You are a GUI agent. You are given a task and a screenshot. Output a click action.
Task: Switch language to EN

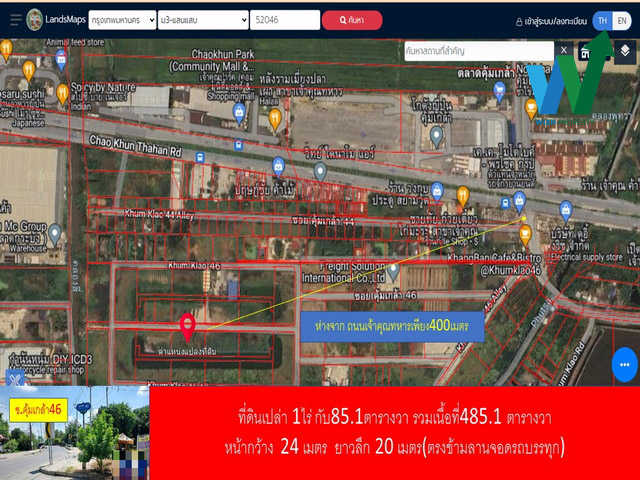[x=623, y=20]
